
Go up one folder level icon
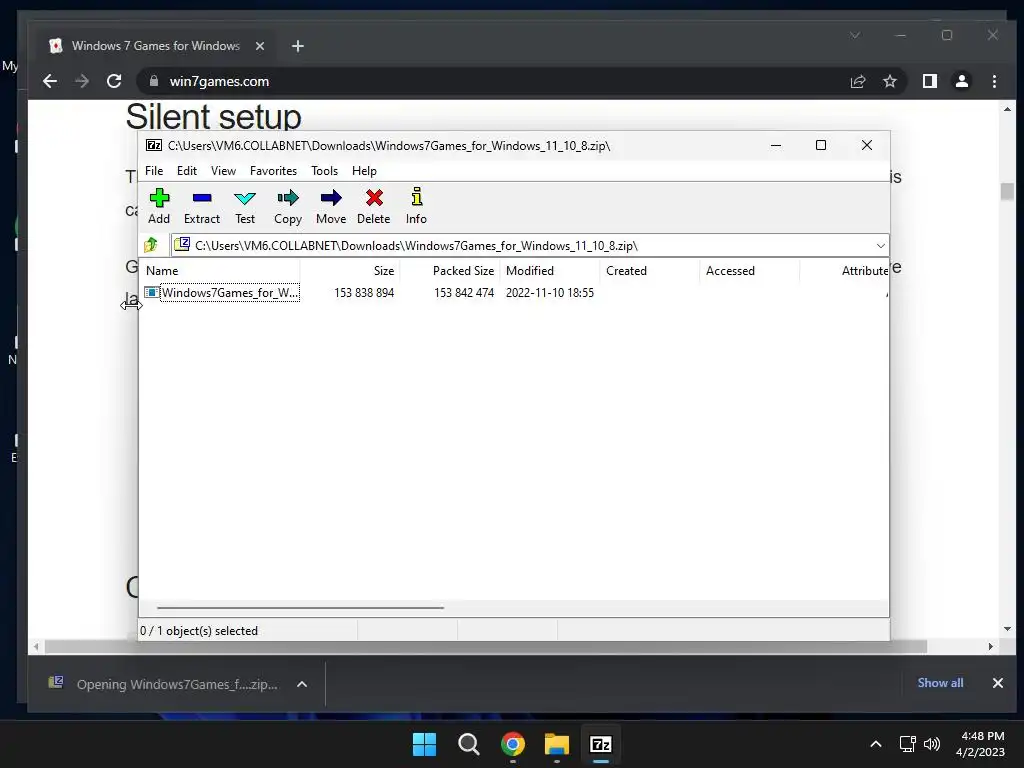coord(152,245)
